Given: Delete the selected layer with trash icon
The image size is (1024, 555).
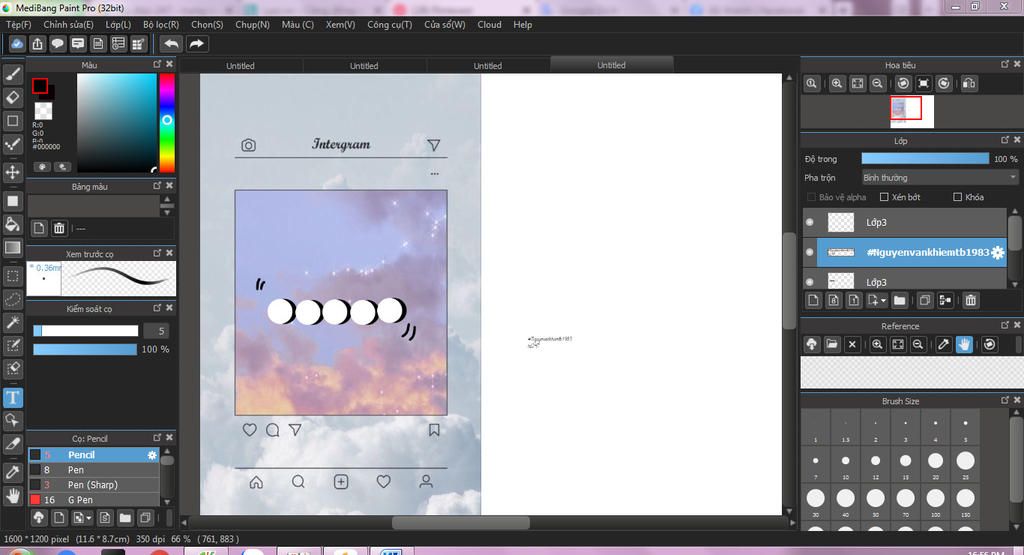Looking at the screenshot, I should click(970, 300).
